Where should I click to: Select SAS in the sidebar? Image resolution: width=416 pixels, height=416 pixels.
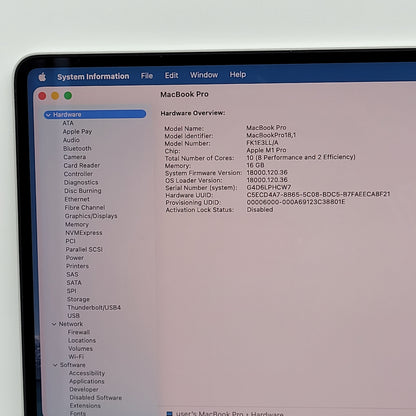72,274
